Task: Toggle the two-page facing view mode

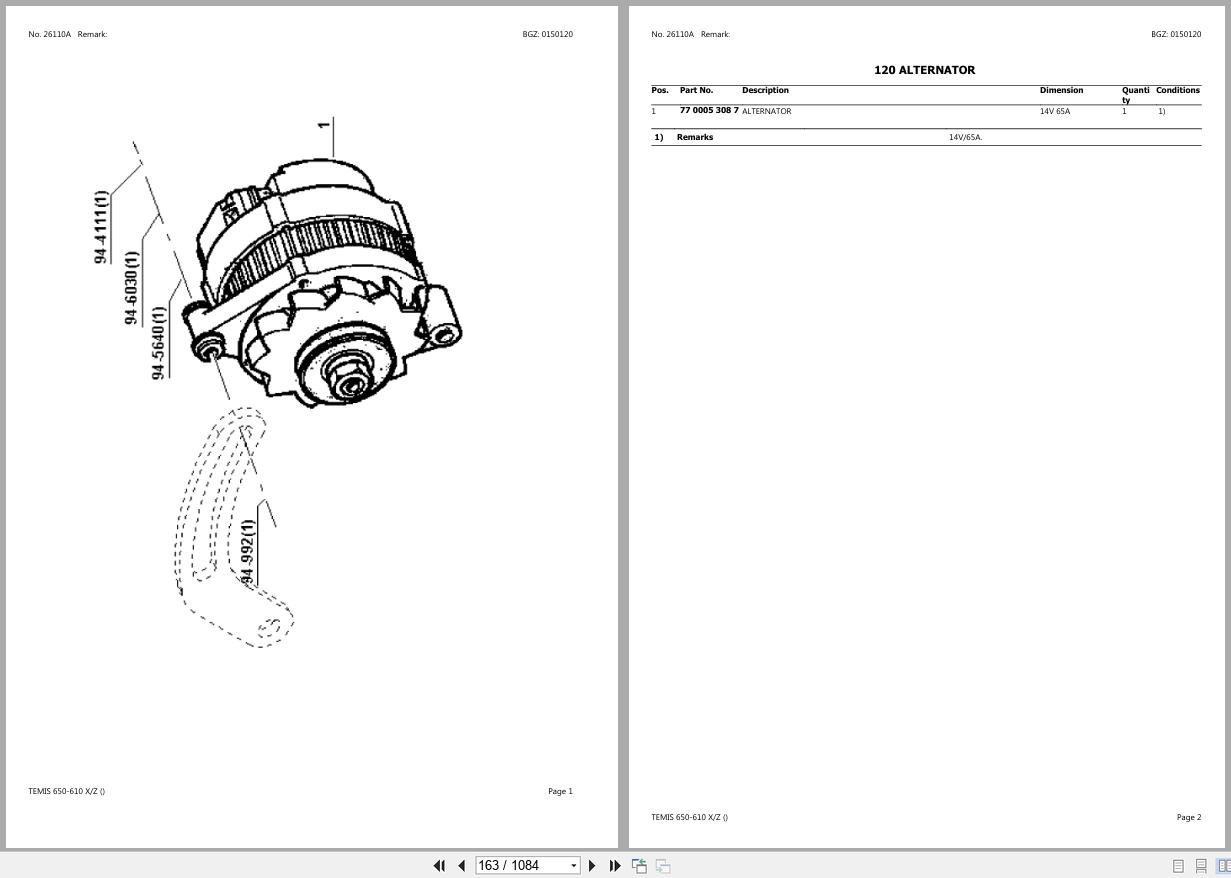Action: 1224,866
